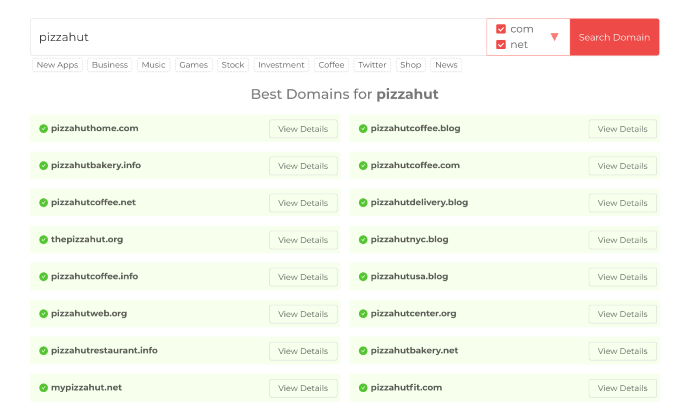This screenshot has width=700, height=420.
Task: Click the Search Domain button
Action: pos(614,37)
